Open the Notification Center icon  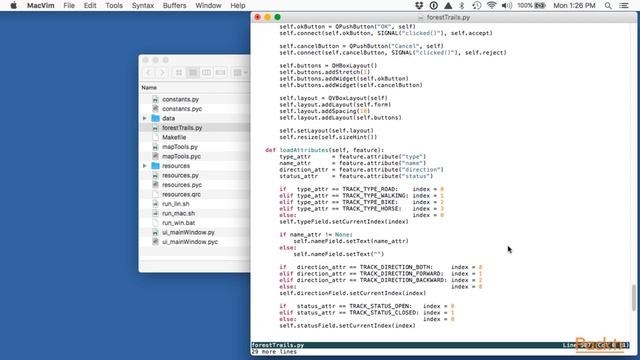click(624, 6)
